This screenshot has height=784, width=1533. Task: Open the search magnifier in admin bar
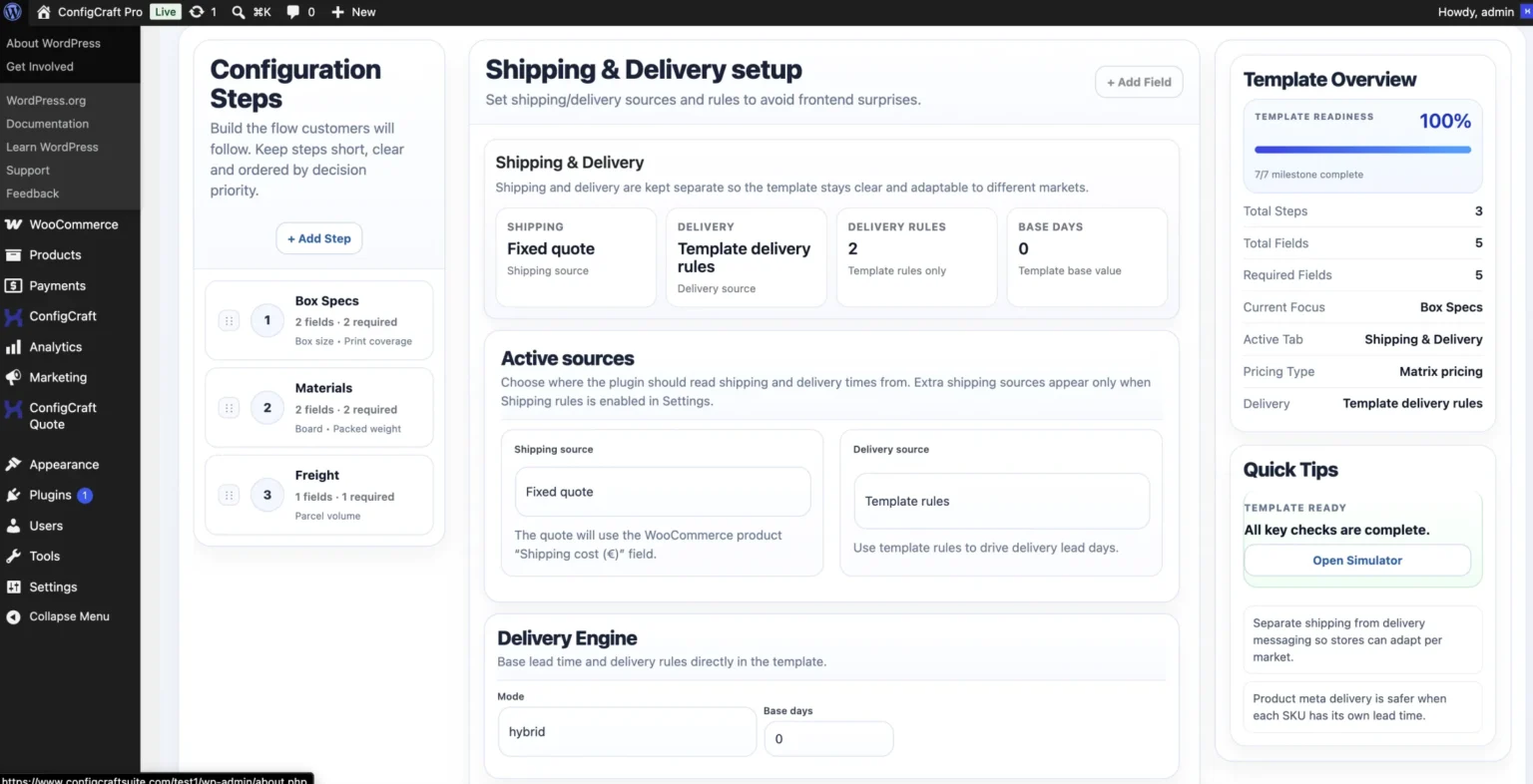[x=239, y=12]
